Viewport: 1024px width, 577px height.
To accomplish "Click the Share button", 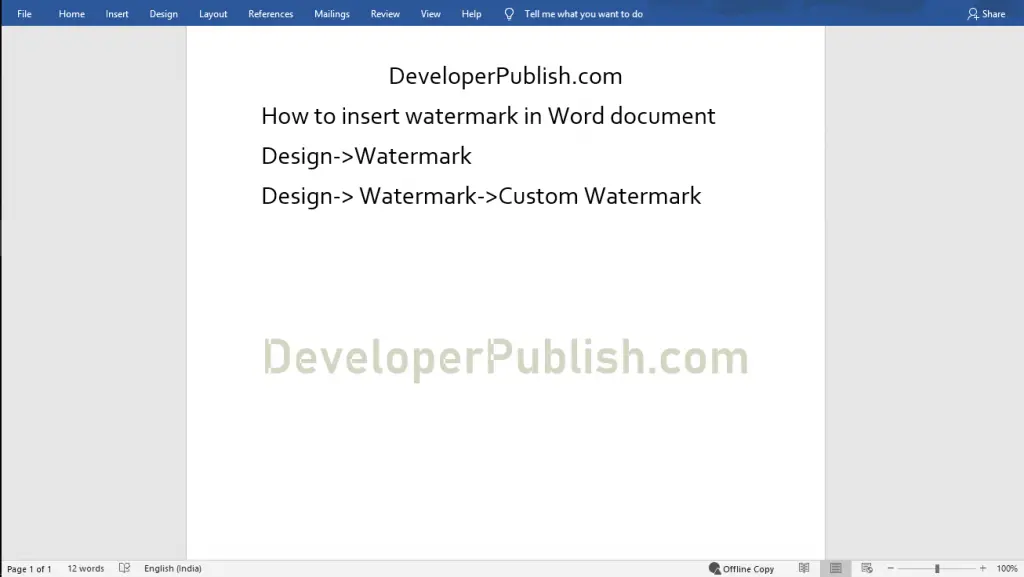I will pos(986,14).
